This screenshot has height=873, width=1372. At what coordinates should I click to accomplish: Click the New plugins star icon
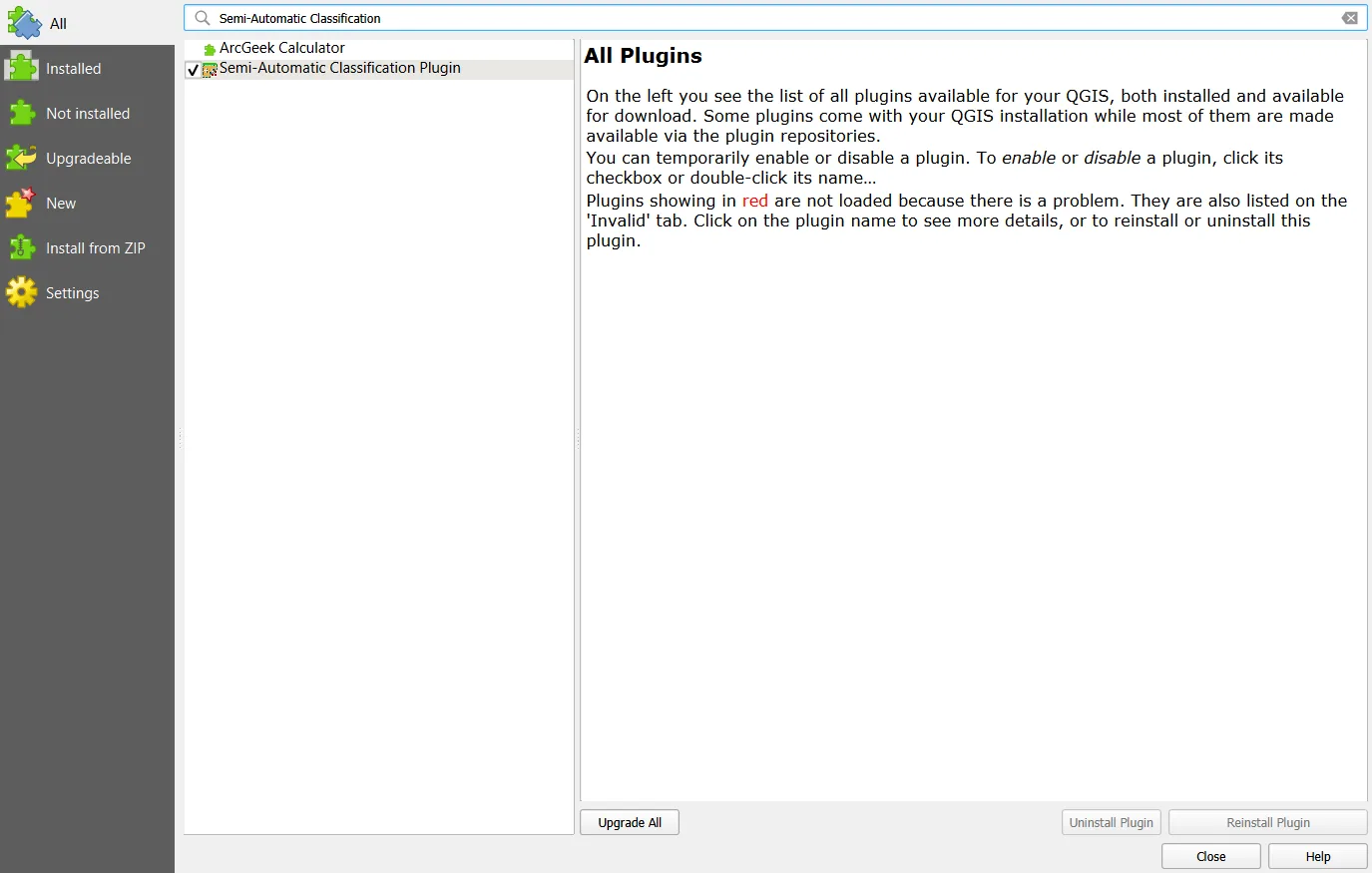[x=21, y=203]
